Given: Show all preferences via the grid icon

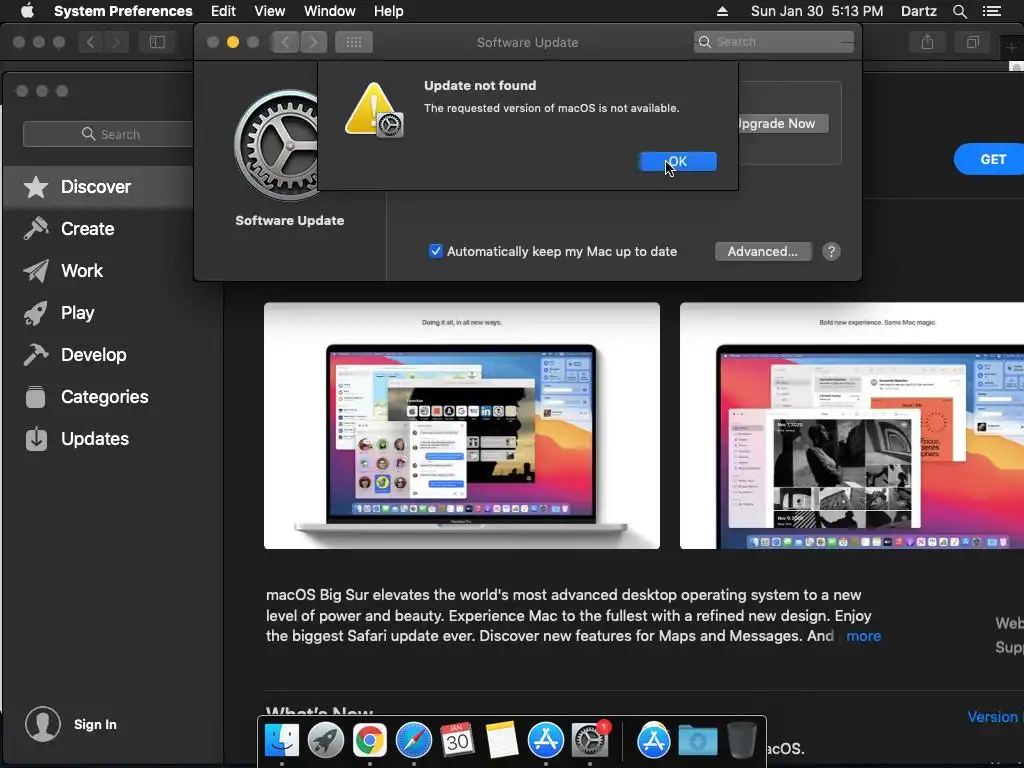Looking at the screenshot, I should (354, 42).
